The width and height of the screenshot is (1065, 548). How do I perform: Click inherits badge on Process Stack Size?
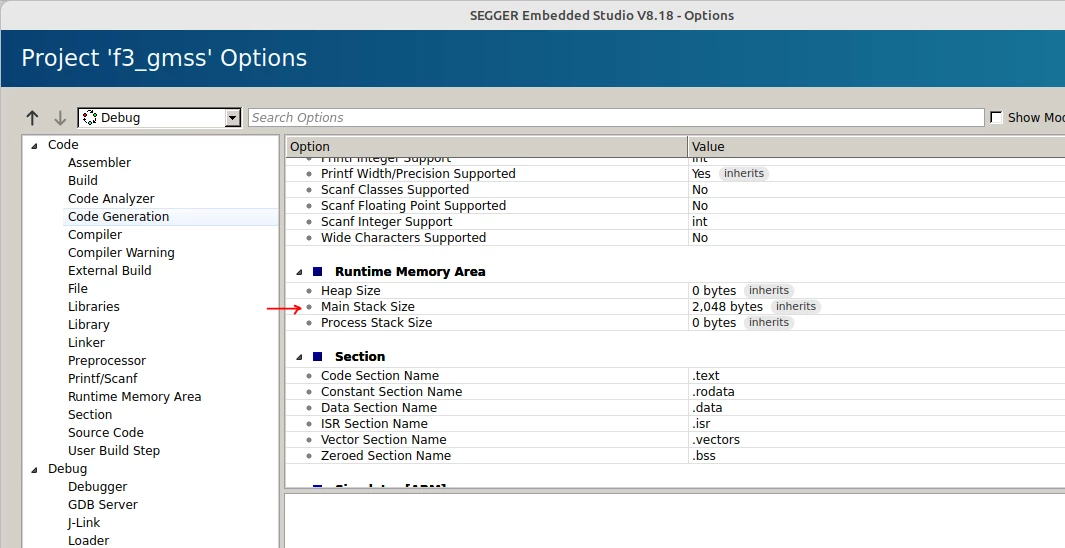[x=768, y=323]
